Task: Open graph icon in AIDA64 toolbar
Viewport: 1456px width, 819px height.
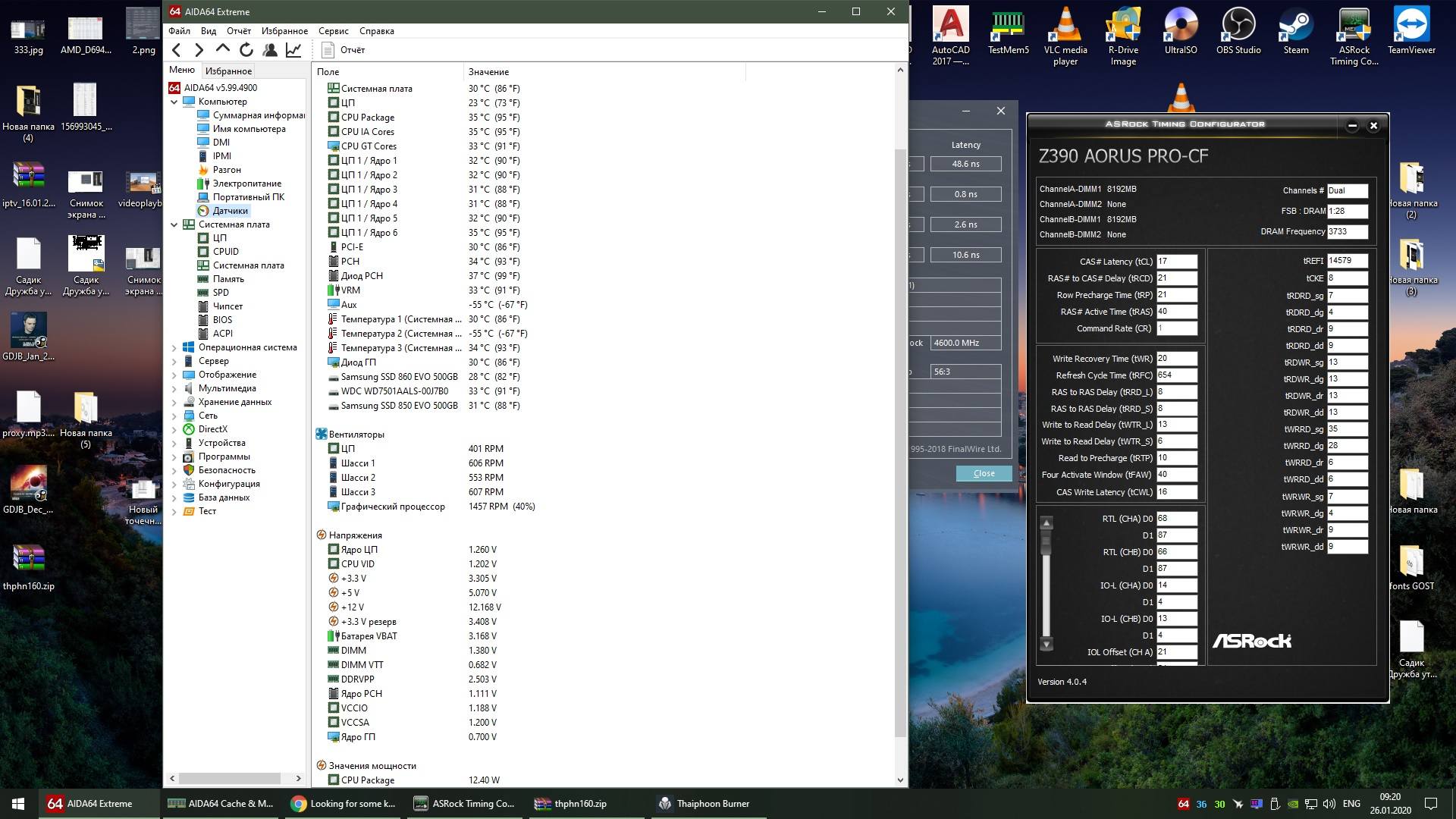Action: 293,50
